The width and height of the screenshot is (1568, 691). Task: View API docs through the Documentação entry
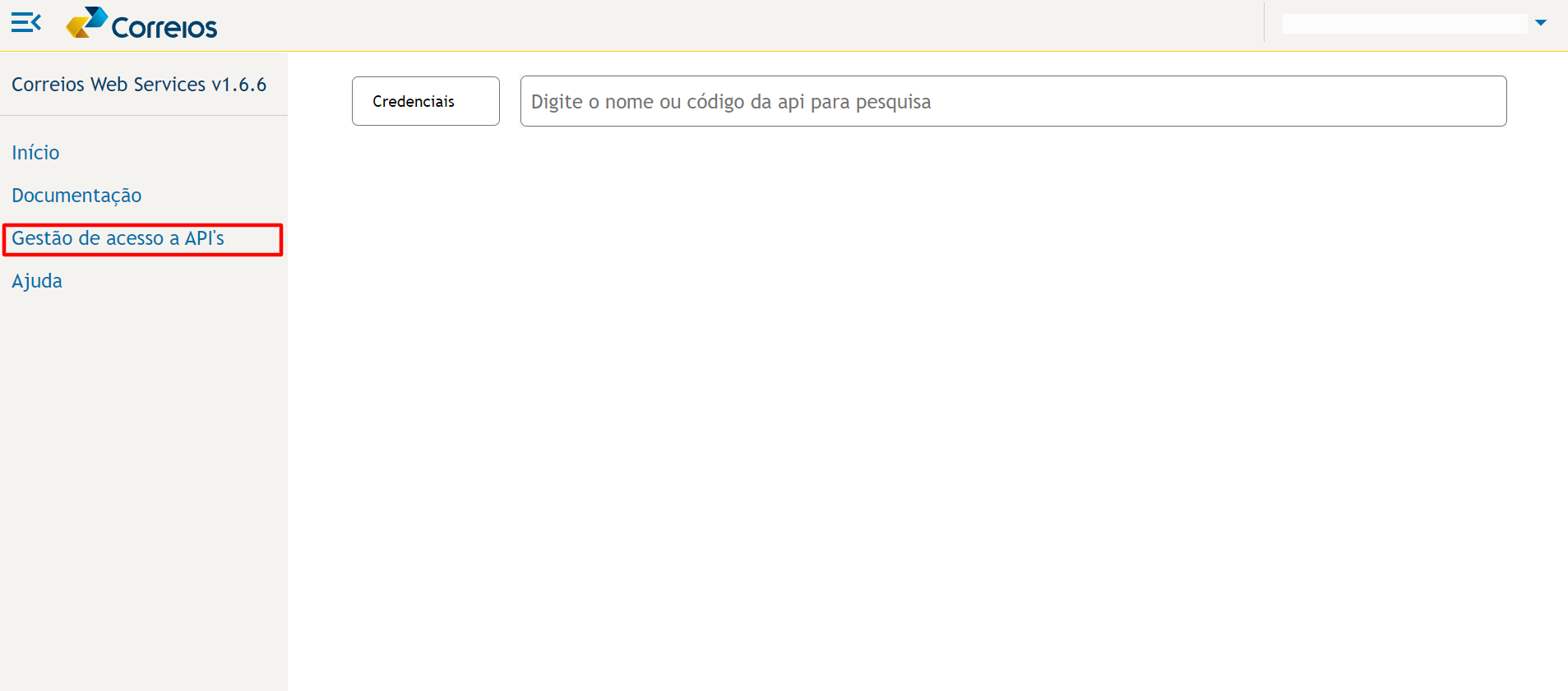coord(76,196)
